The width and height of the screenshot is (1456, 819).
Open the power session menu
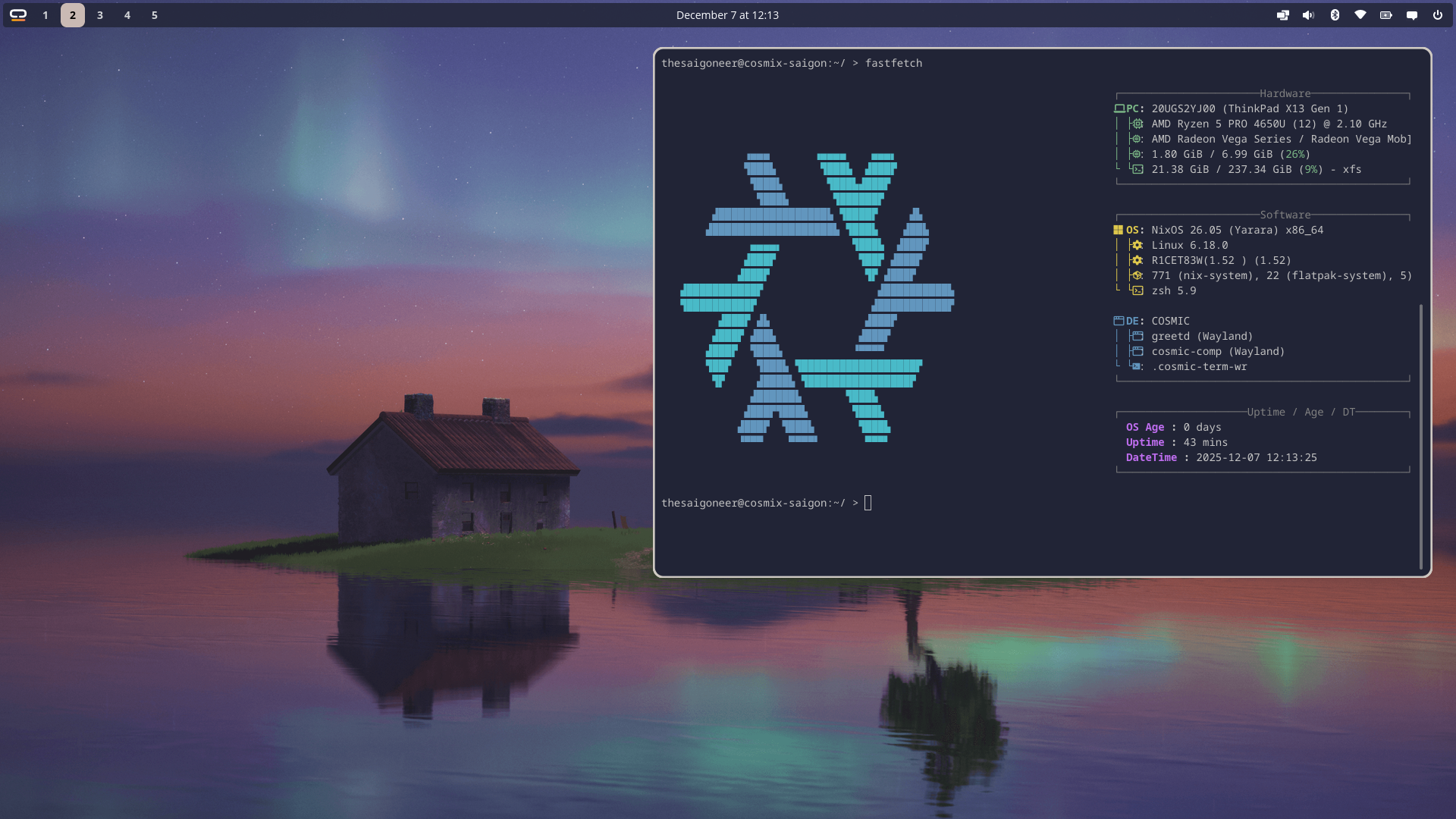click(x=1438, y=15)
